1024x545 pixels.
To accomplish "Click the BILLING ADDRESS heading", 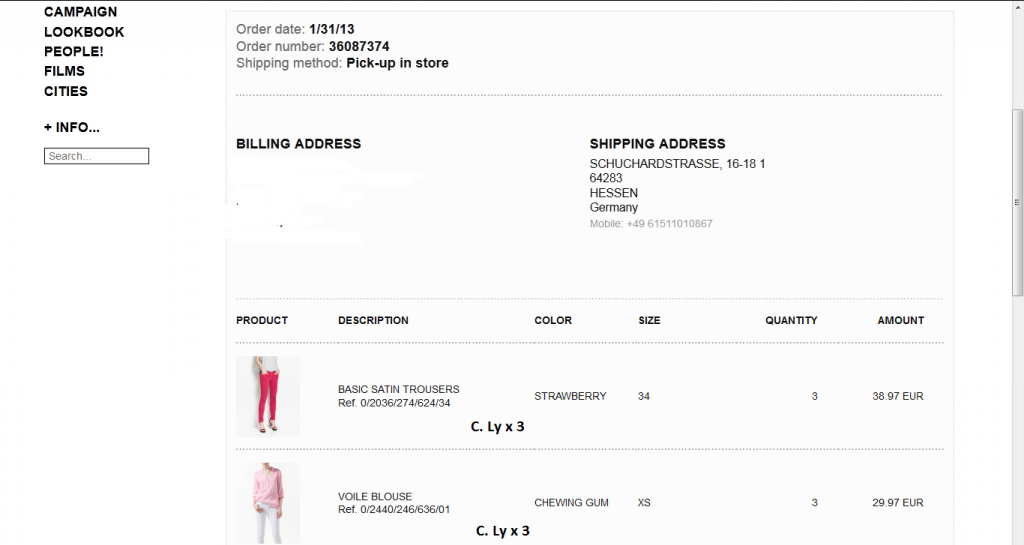I will pyautogui.click(x=298, y=144).
